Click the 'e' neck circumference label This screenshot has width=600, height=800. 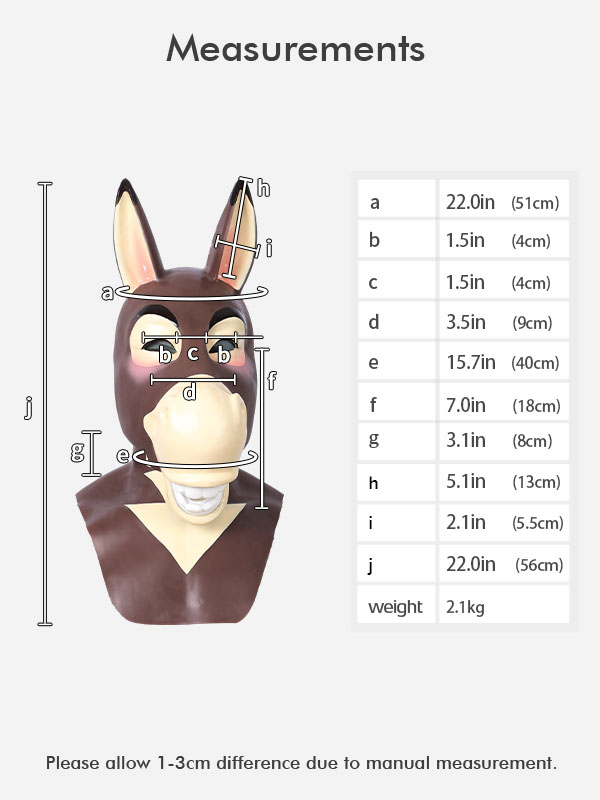click(123, 455)
